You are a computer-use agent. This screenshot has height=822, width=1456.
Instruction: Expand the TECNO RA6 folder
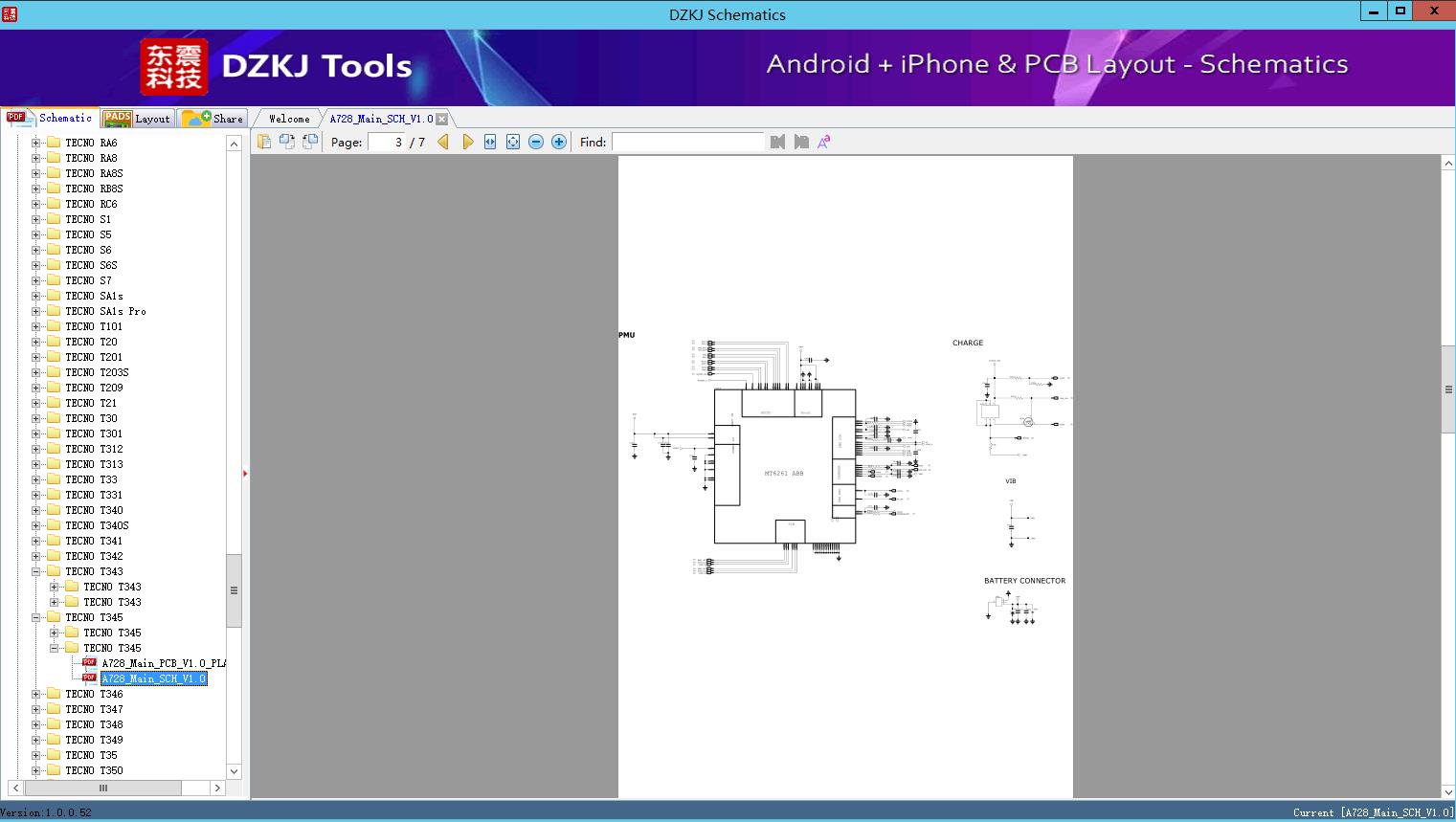click(x=35, y=143)
